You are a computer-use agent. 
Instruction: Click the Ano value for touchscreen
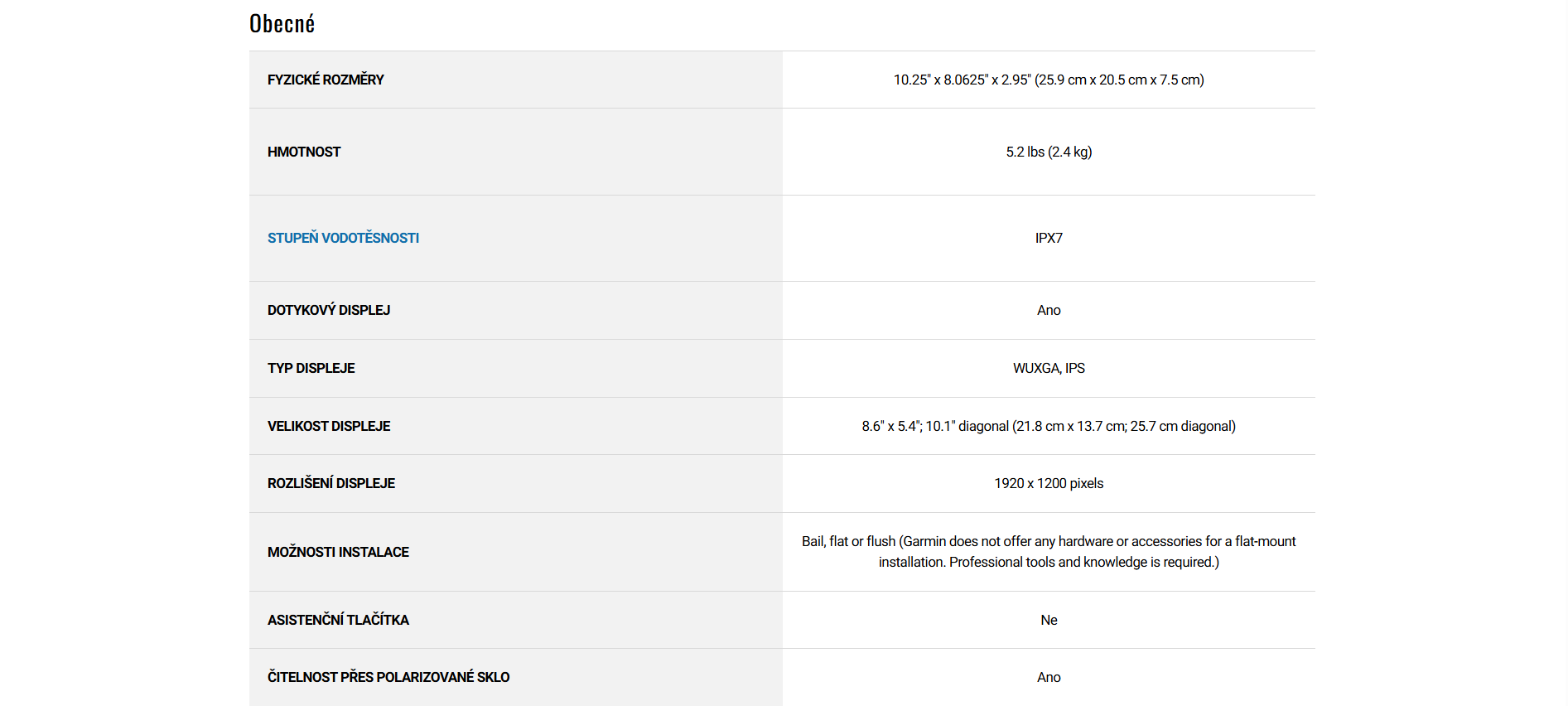coord(1048,310)
